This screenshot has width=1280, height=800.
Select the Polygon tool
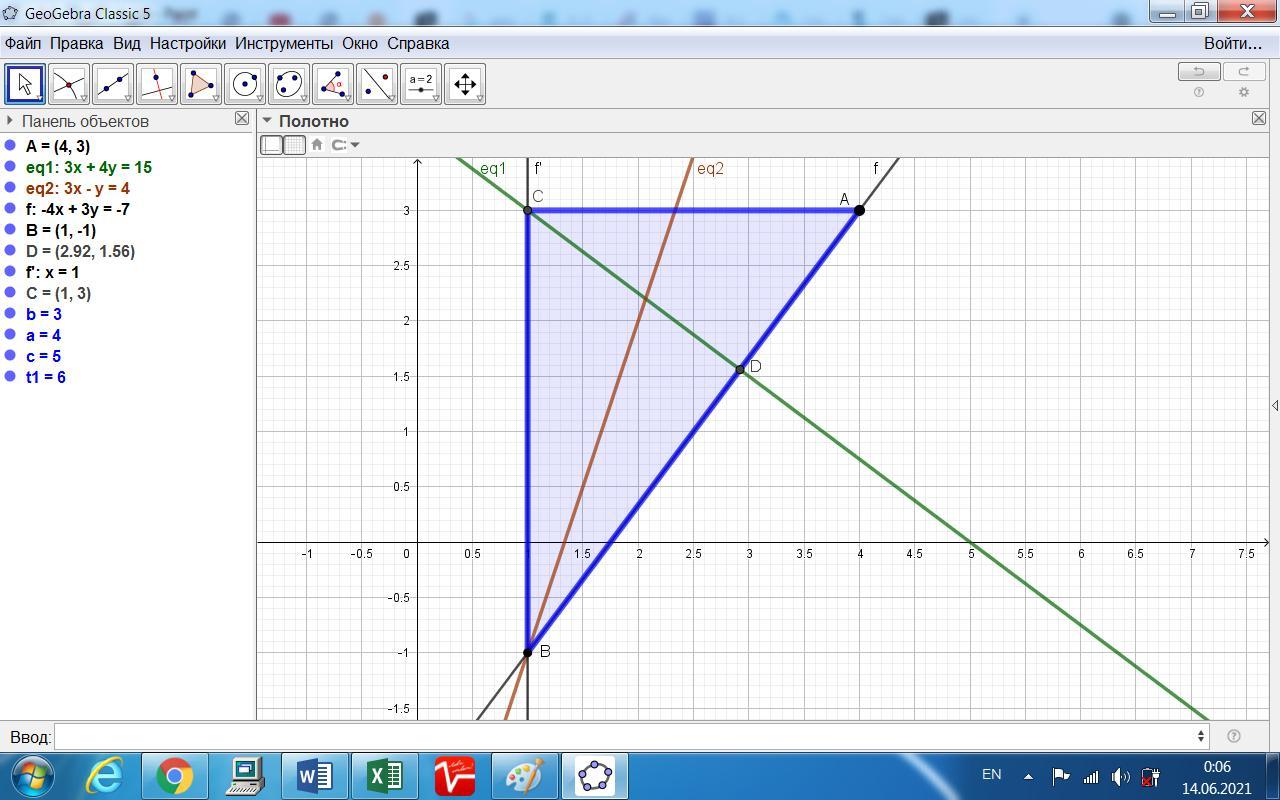201,84
